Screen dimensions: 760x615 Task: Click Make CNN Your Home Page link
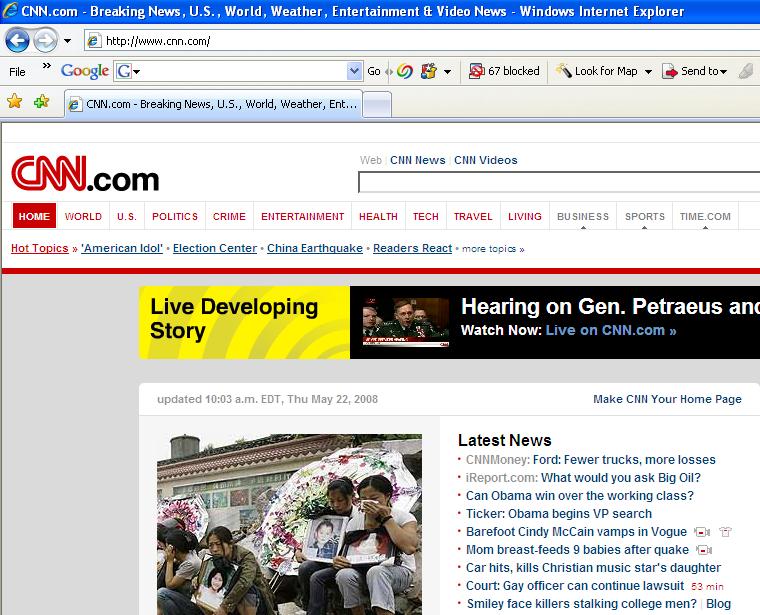pyautogui.click(x=667, y=399)
